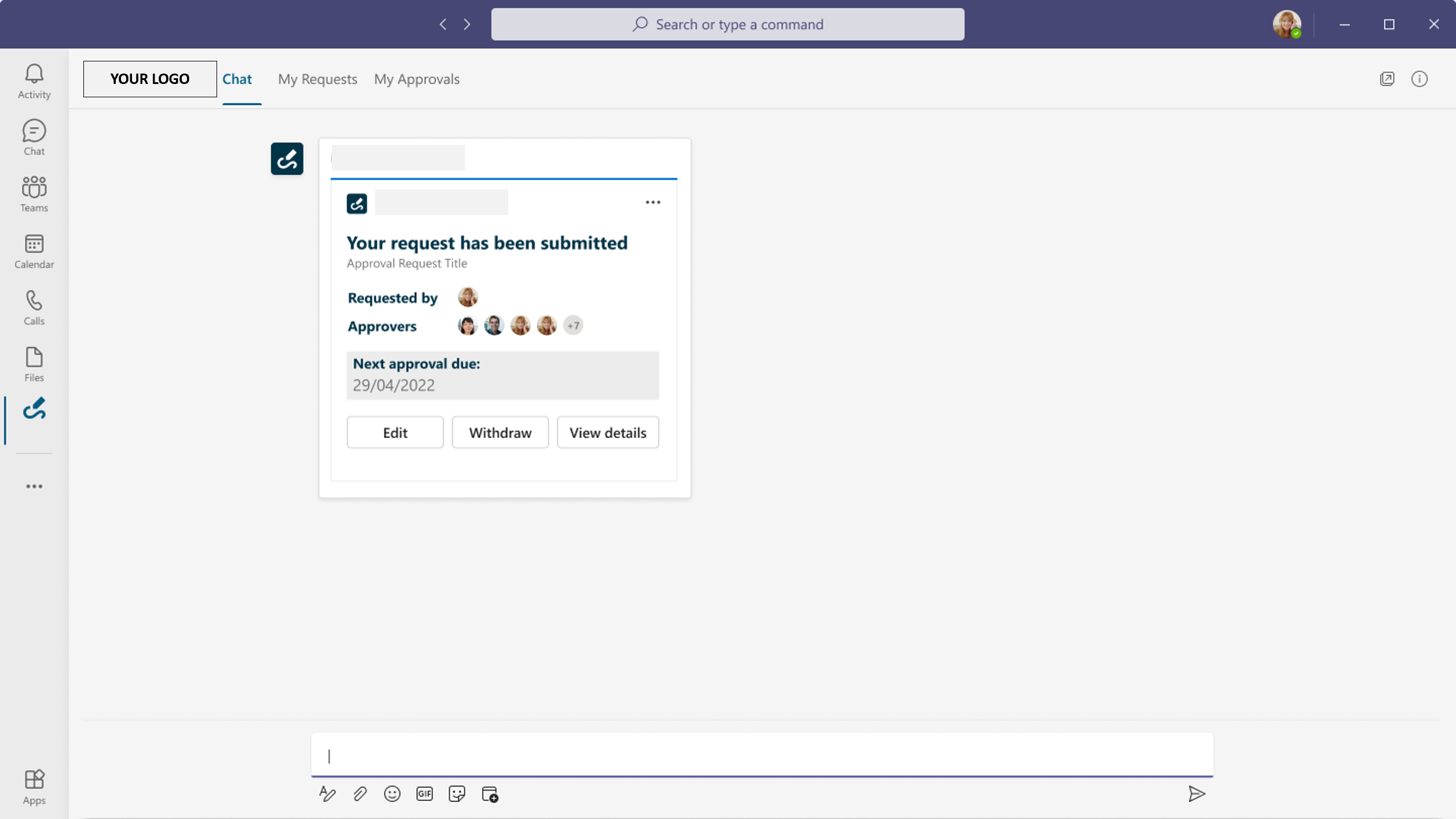This screenshot has height=819, width=1456.
Task: Click the message compose input field
Action: pyautogui.click(x=761, y=755)
